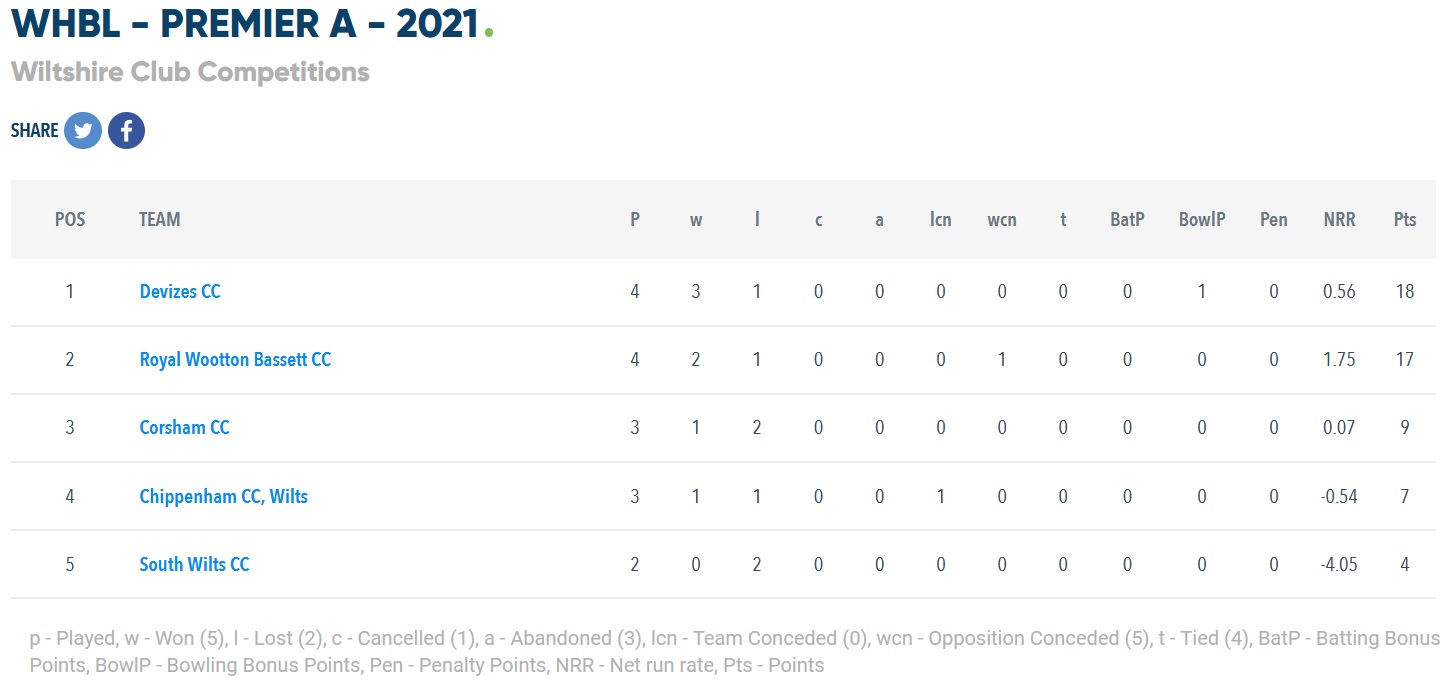Open the Royal Wootton Bassett CC link
Image resolution: width=1452 pixels, height=691 pixels.
[235, 360]
